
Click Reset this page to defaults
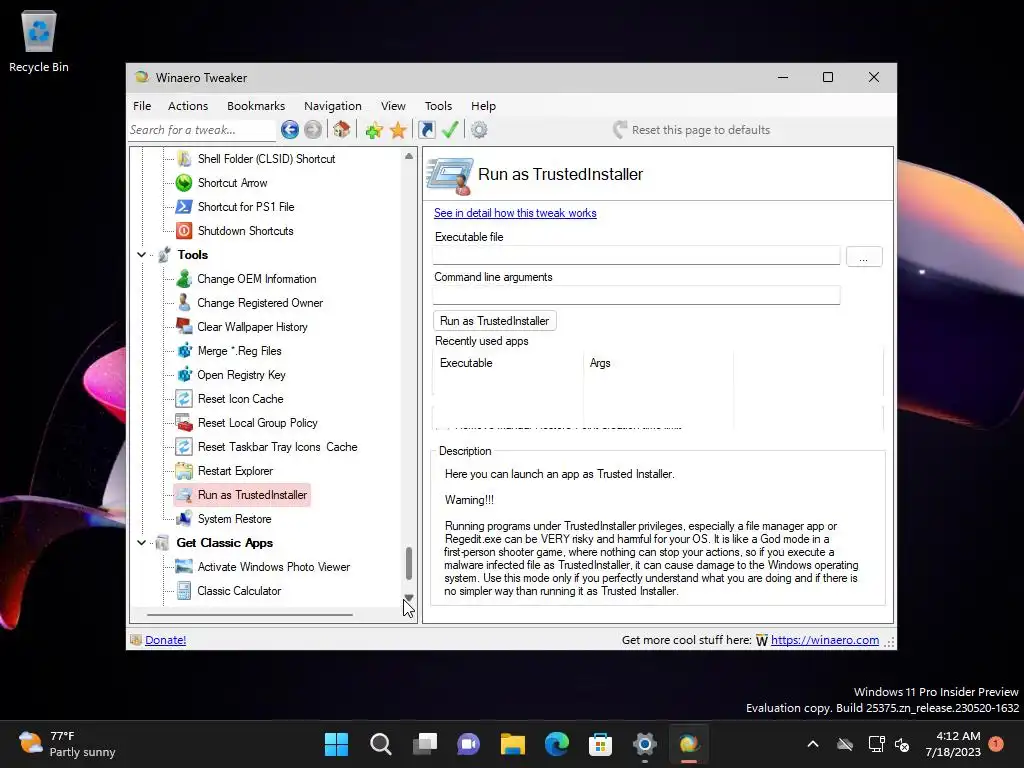pos(692,130)
